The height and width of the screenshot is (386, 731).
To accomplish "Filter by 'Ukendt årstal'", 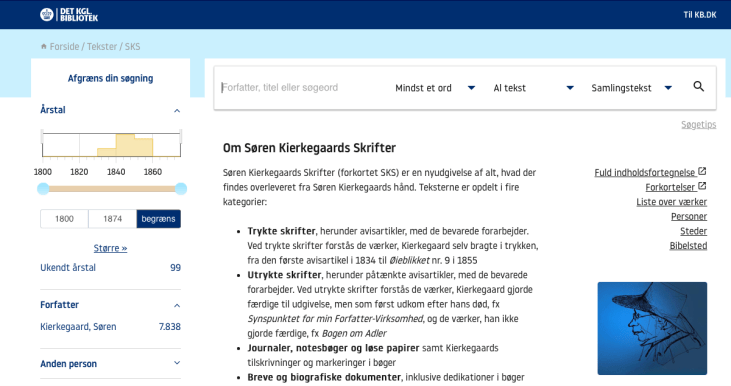I will click(68, 268).
